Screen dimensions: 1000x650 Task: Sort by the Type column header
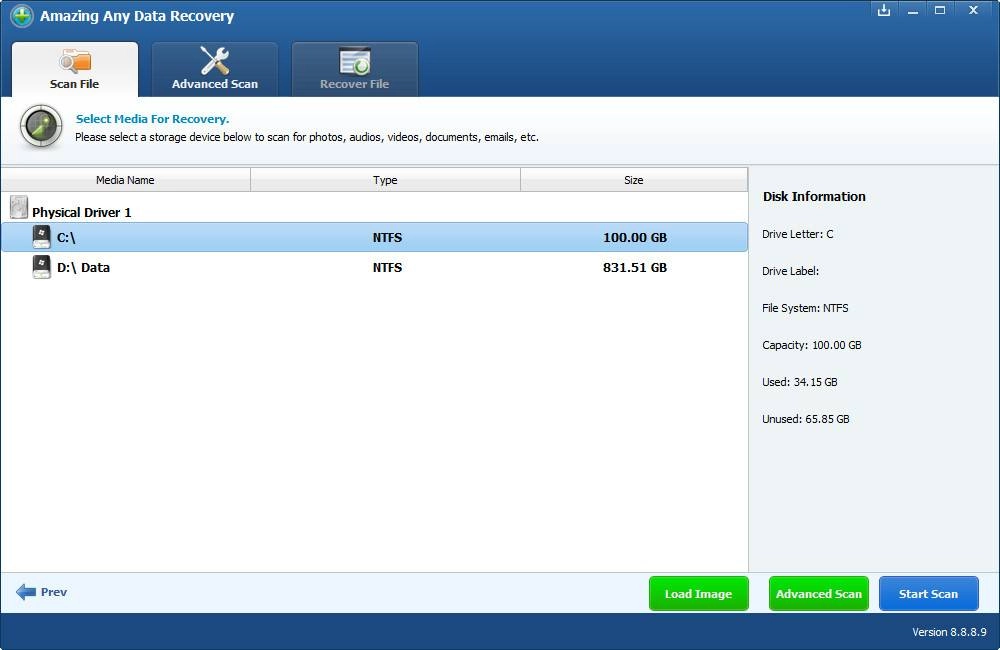coord(385,180)
